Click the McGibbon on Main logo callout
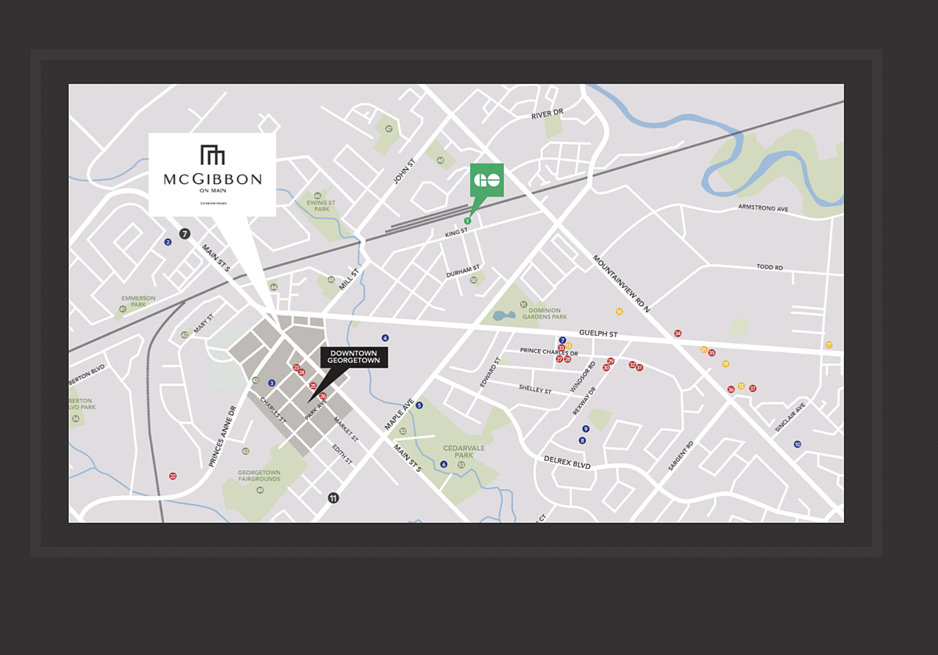Viewport: 938px width, 655px height. (x=212, y=175)
